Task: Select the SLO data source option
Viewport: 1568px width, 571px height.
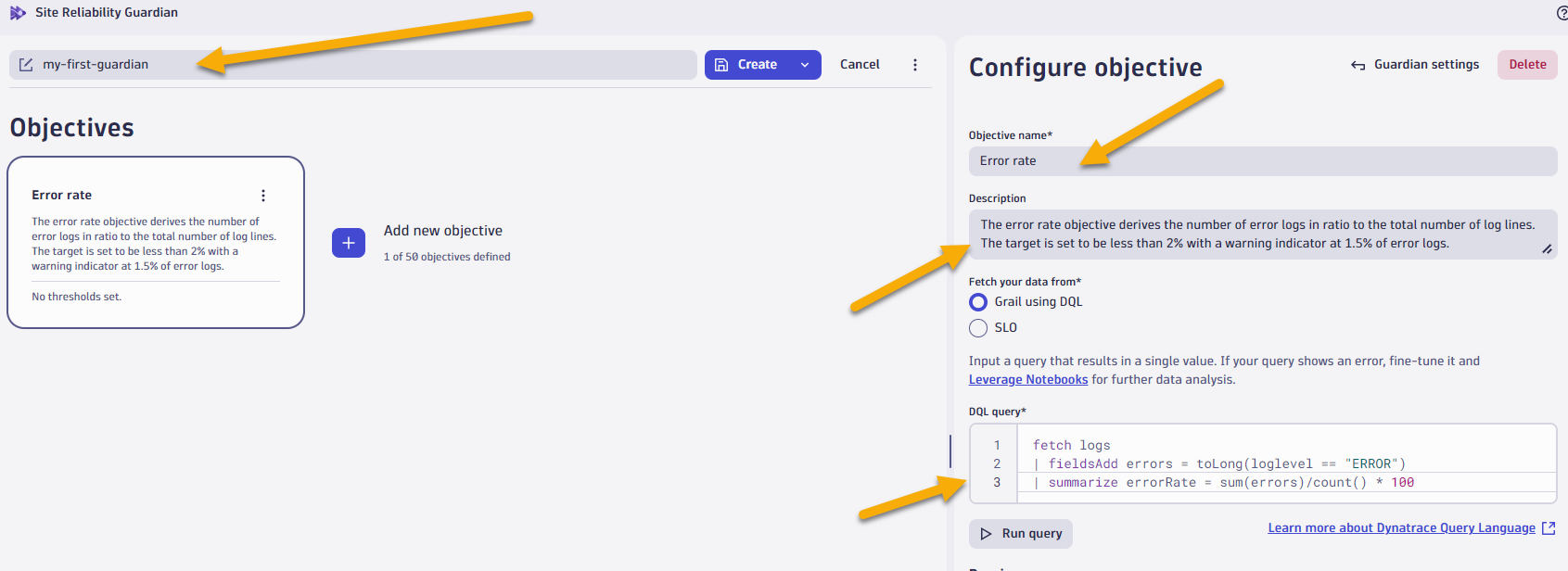Action: 978,328
